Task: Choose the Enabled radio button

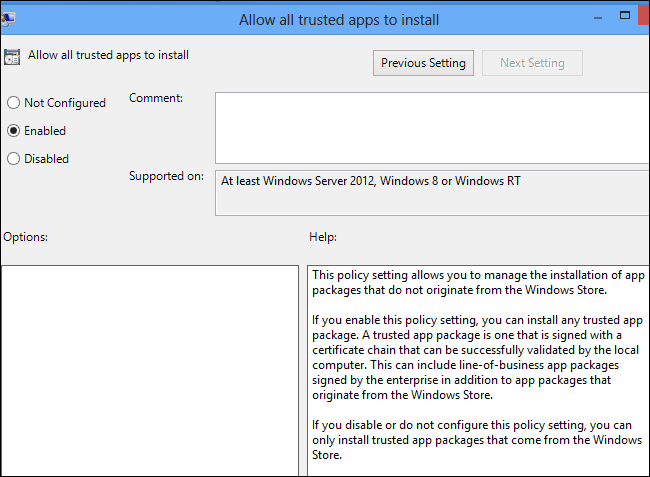Action: [x=13, y=131]
